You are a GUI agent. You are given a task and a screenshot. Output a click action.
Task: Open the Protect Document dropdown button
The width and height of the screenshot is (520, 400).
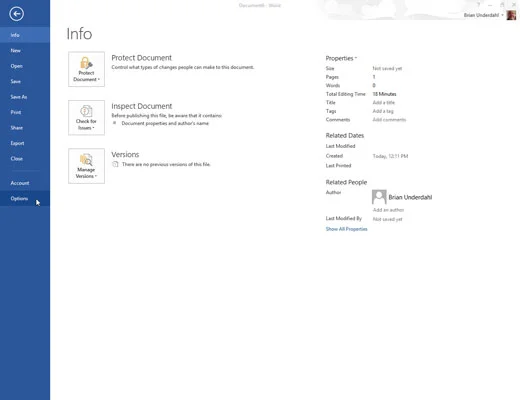(x=86, y=69)
